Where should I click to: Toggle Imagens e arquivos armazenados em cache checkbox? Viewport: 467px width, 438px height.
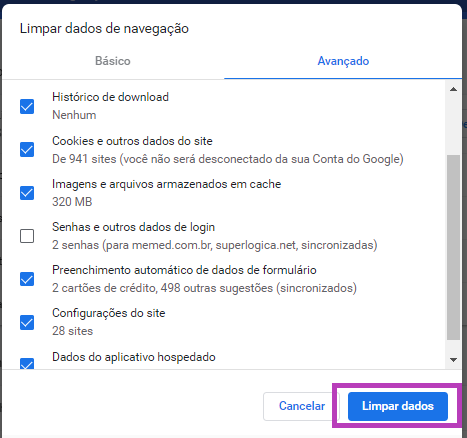(x=27, y=193)
